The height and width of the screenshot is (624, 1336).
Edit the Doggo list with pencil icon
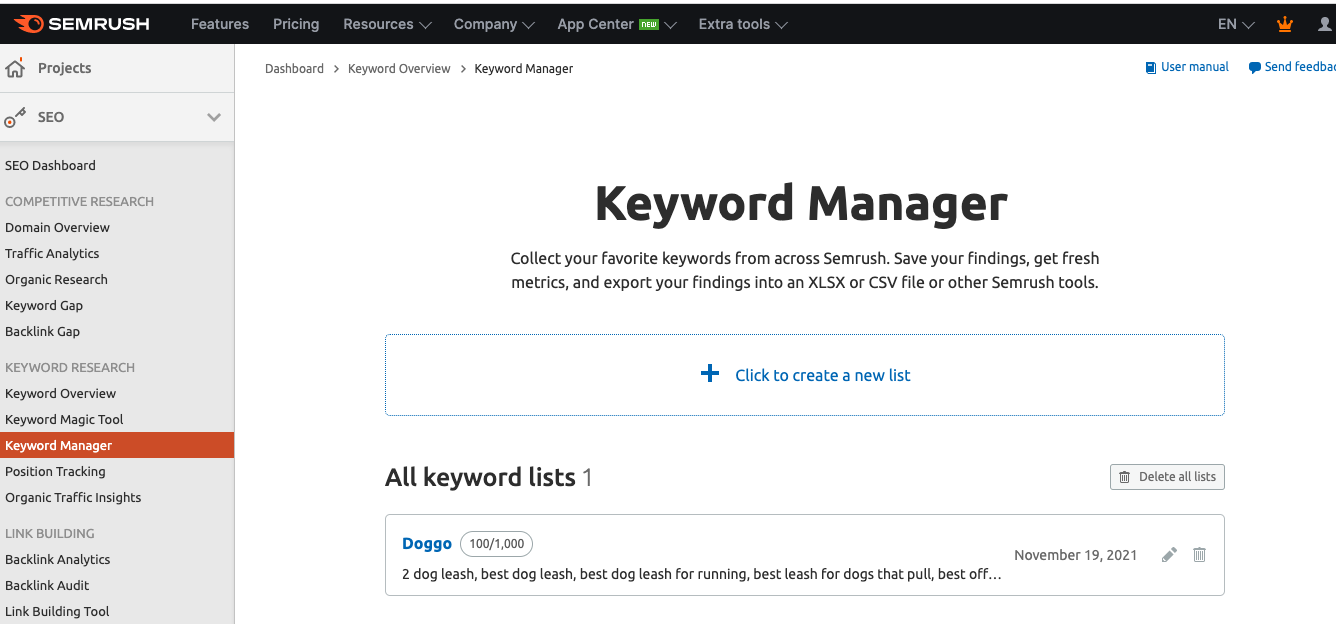point(1169,555)
